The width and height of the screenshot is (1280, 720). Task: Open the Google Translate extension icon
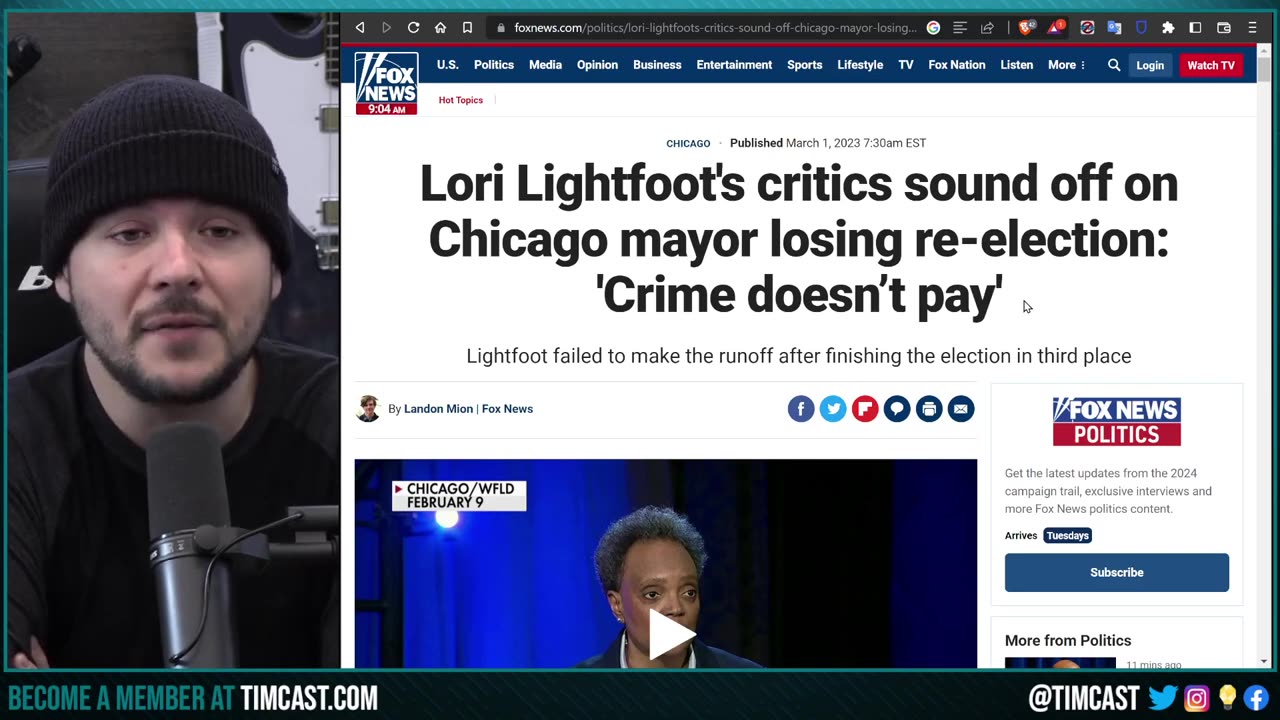[x=1114, y=28]
